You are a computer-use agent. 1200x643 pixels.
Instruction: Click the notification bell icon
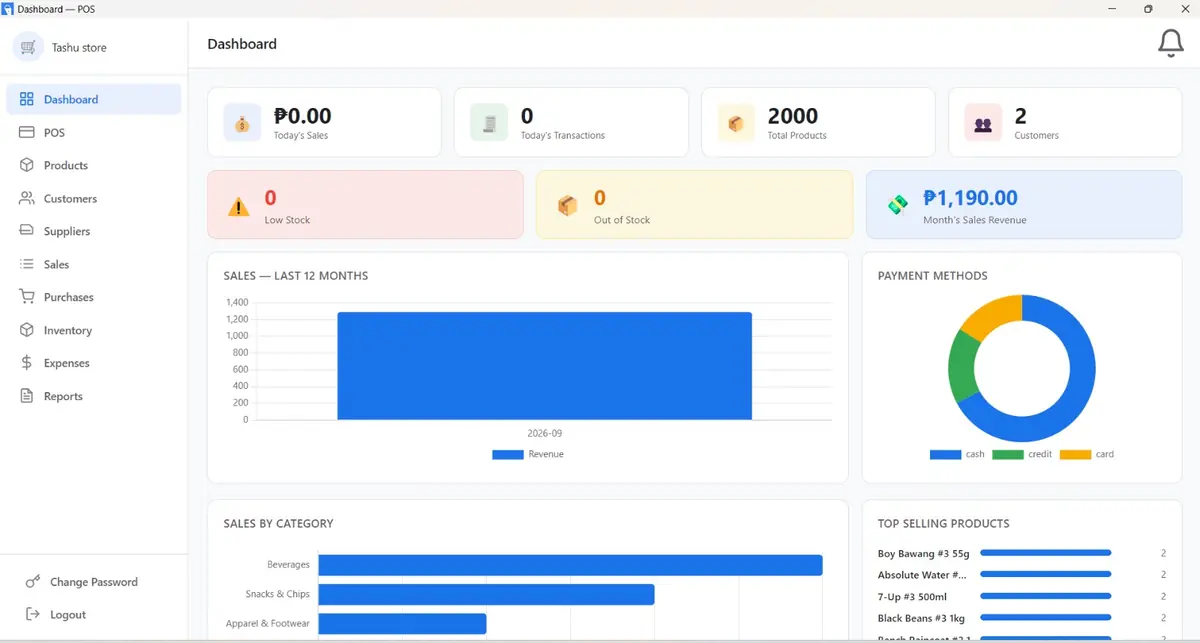click(1170, 43)
